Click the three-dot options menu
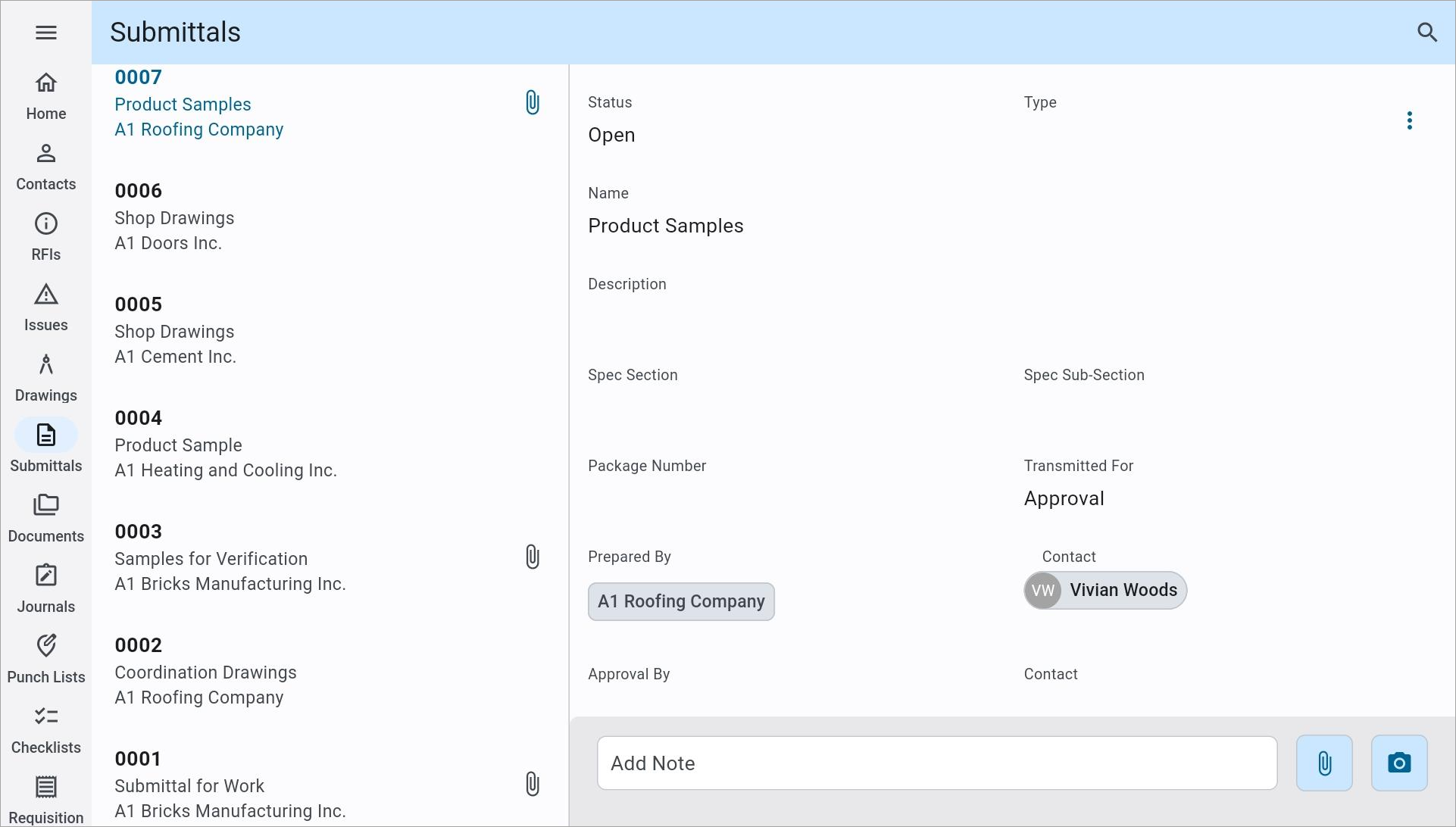 point(1410,121)
